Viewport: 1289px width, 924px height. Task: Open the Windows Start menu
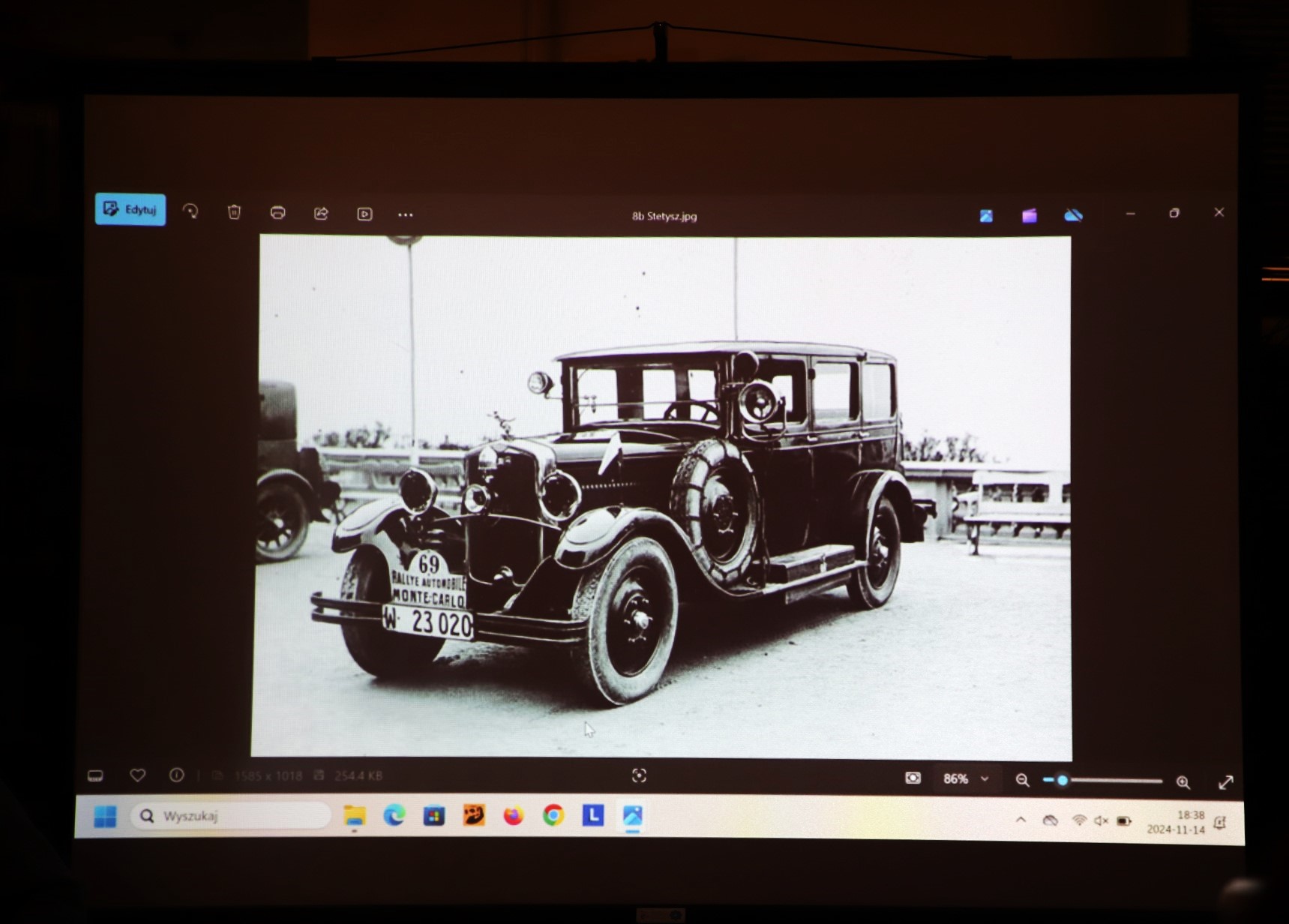click(105, 816)
